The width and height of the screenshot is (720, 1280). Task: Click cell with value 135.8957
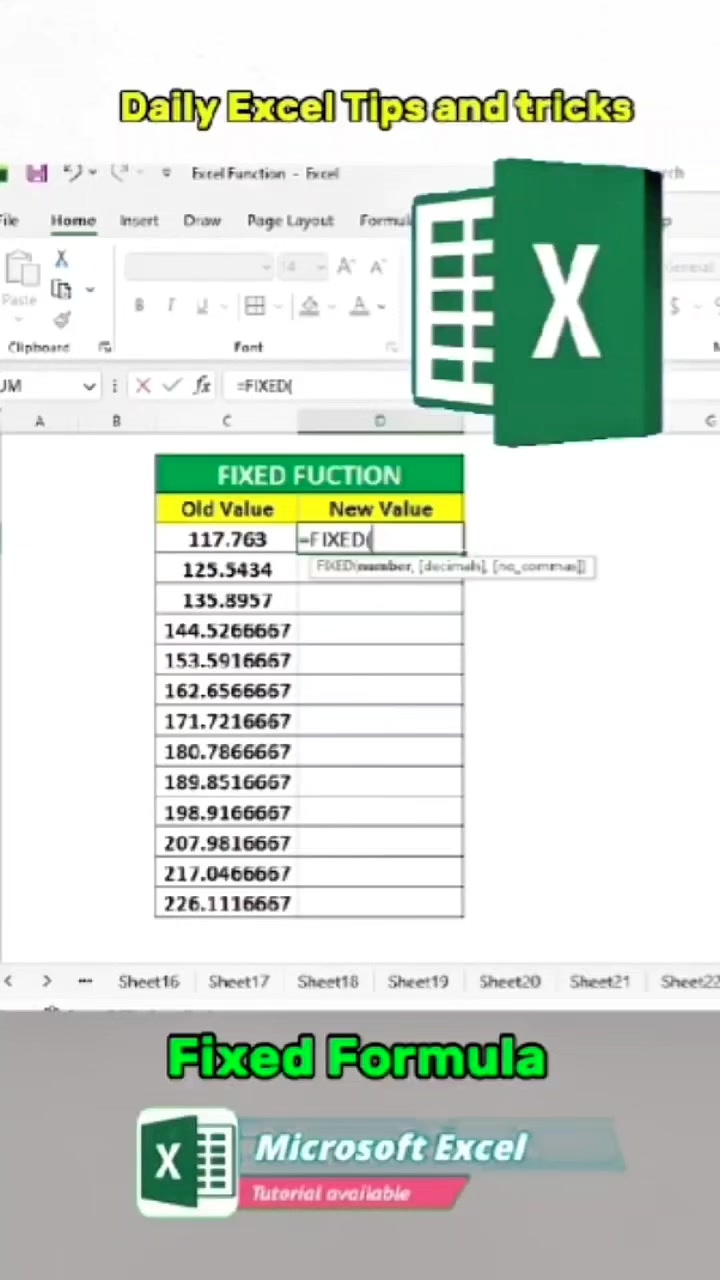[227, 600]
